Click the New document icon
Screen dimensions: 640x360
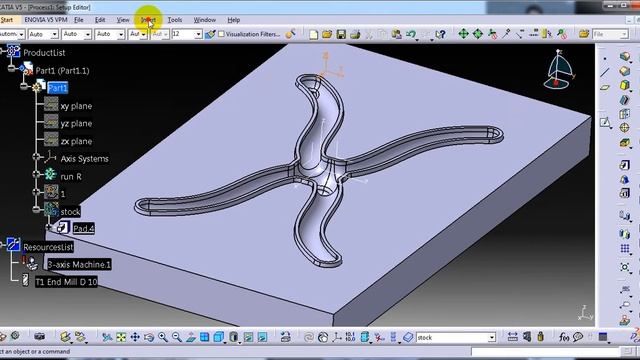click(x=313, y=35)
